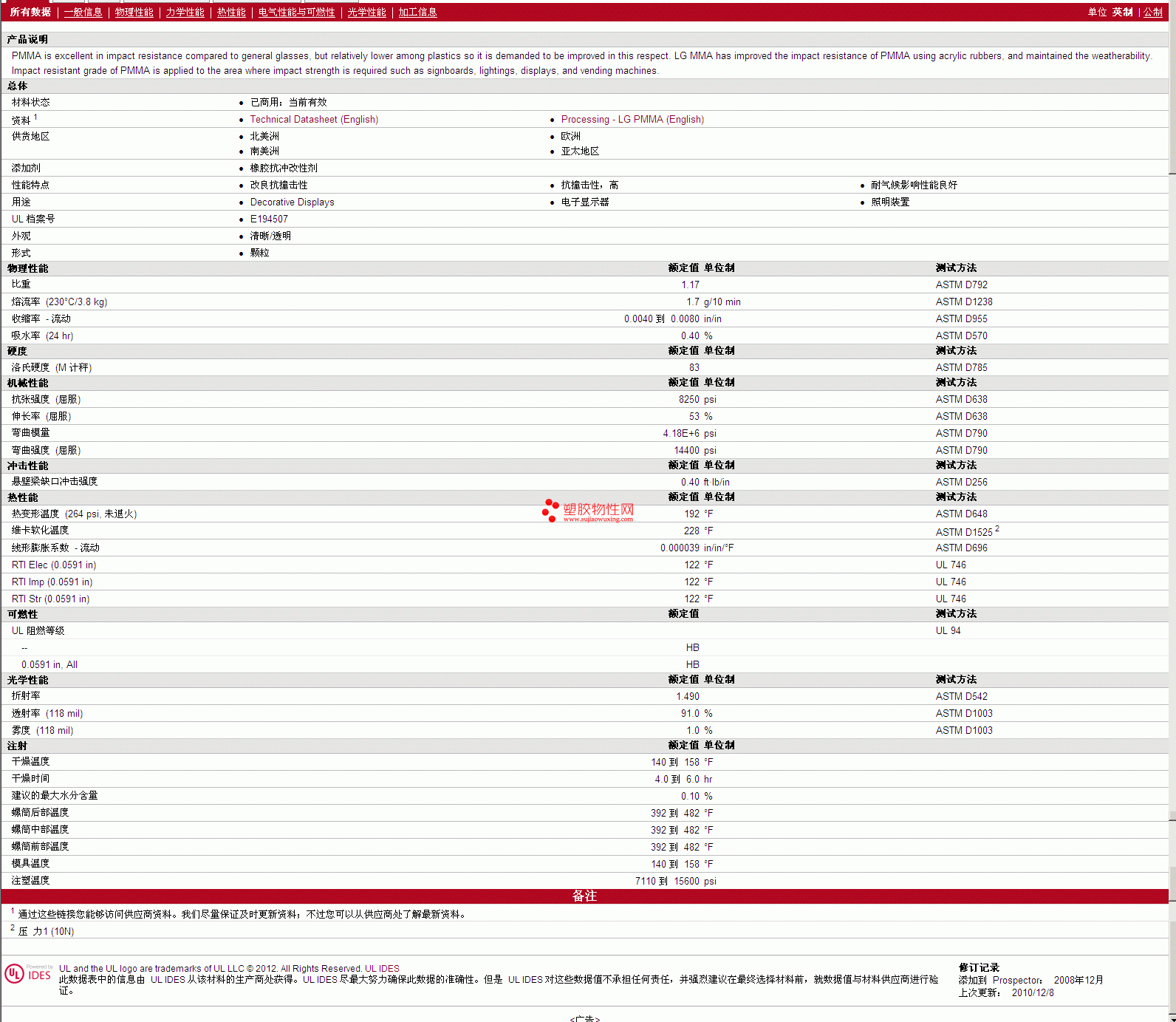The height and width of the screenshot is (1022, 1176).
Task: Click the 机械性能 section header
Action: coord(27,383)
